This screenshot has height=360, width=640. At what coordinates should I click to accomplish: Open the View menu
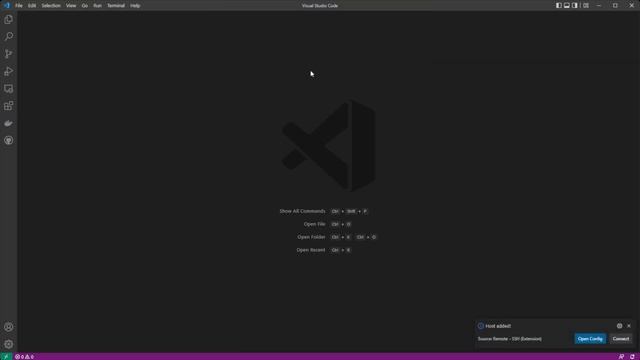pyautogui.click(x=71, y=6)
